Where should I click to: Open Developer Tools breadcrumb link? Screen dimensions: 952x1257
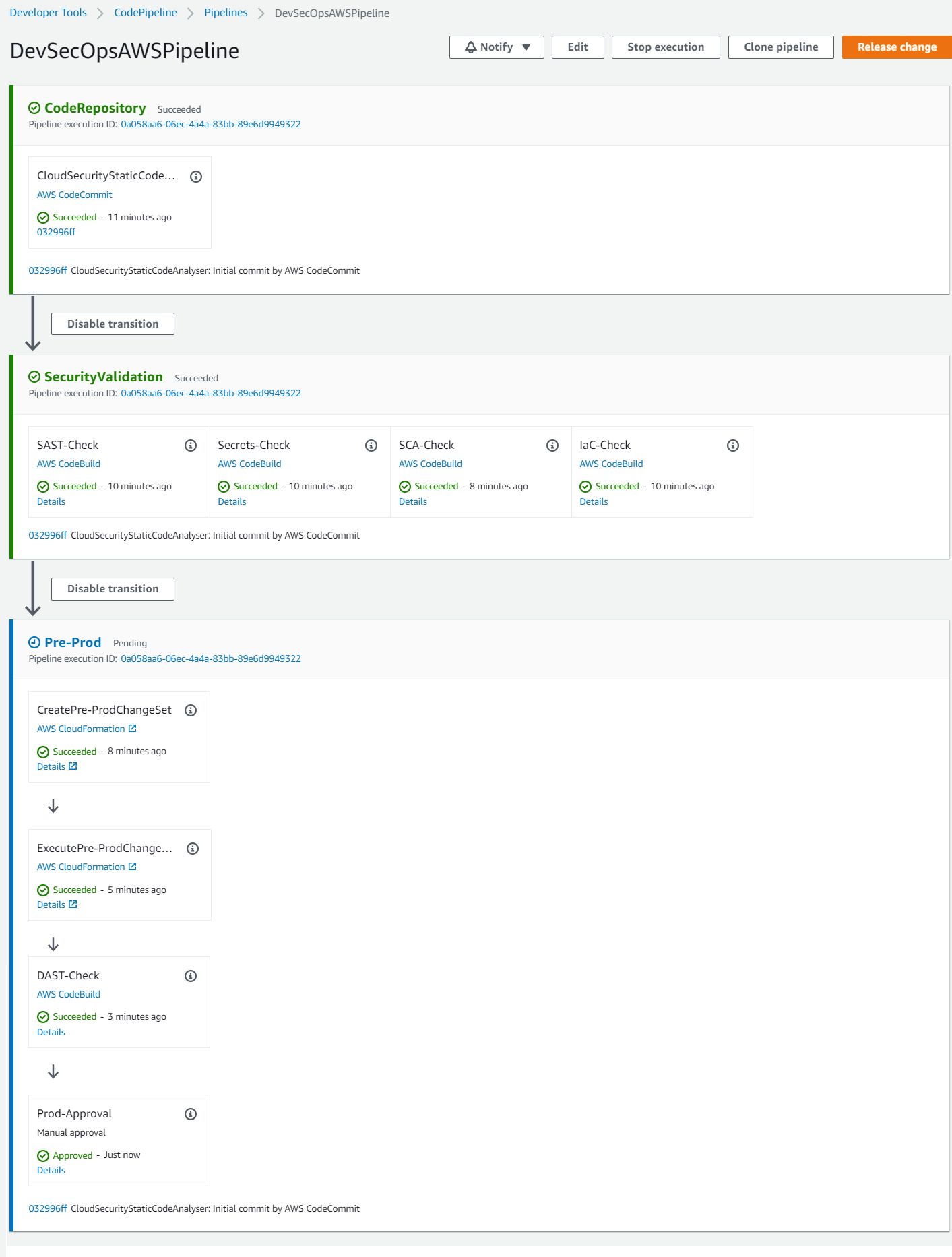coord(48,13)
